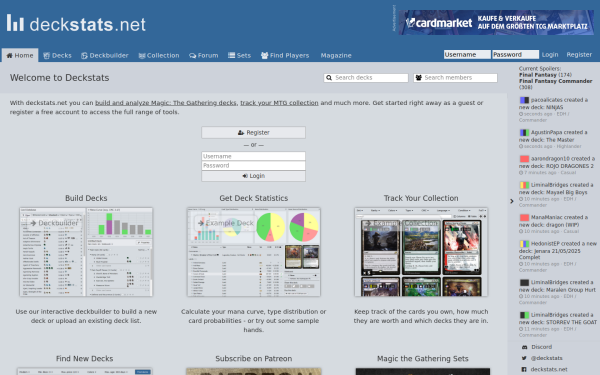The height and width of the screenshot is (375, 600).
Task: Open the Magazine page
Action: [x=336, y=55]
